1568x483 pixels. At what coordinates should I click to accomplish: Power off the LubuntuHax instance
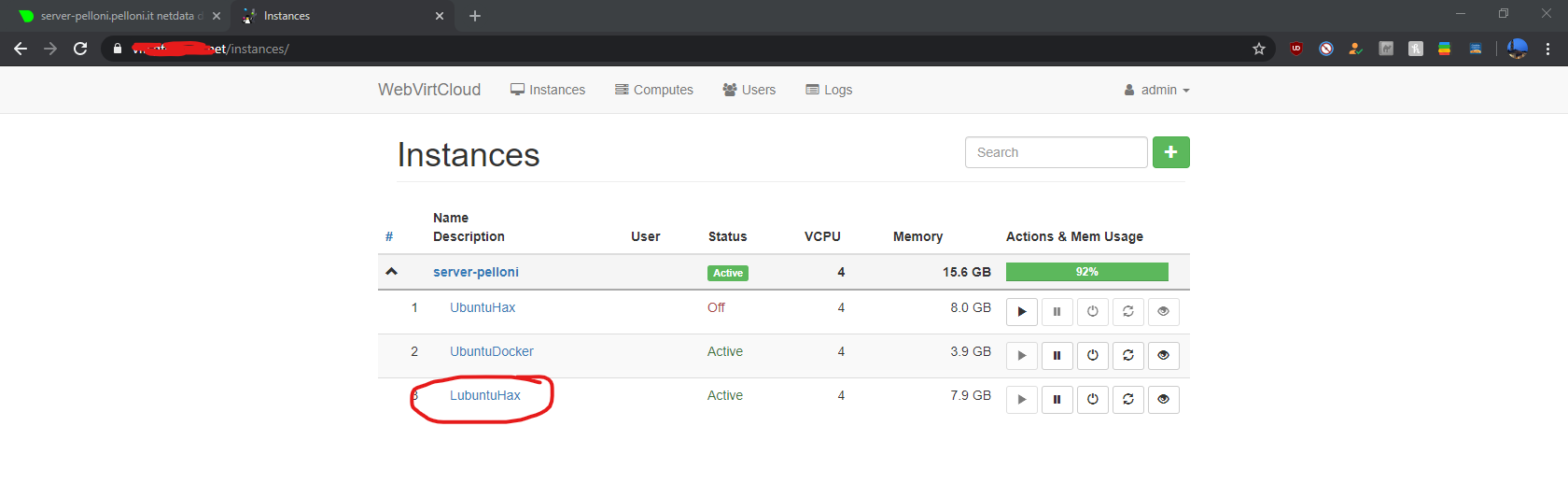(x=1092, y=399)
